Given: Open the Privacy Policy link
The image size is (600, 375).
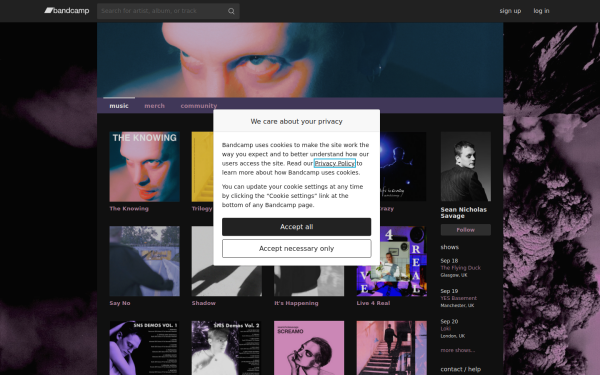Looking at the screenshot, I should 334,163.
